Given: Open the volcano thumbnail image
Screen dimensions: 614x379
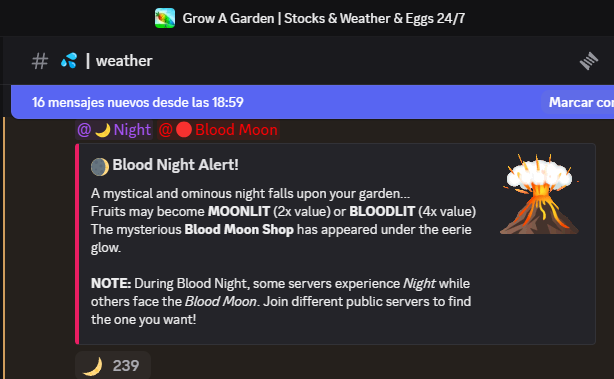Looking at the screenshot, I should click(x=540, y=195).
